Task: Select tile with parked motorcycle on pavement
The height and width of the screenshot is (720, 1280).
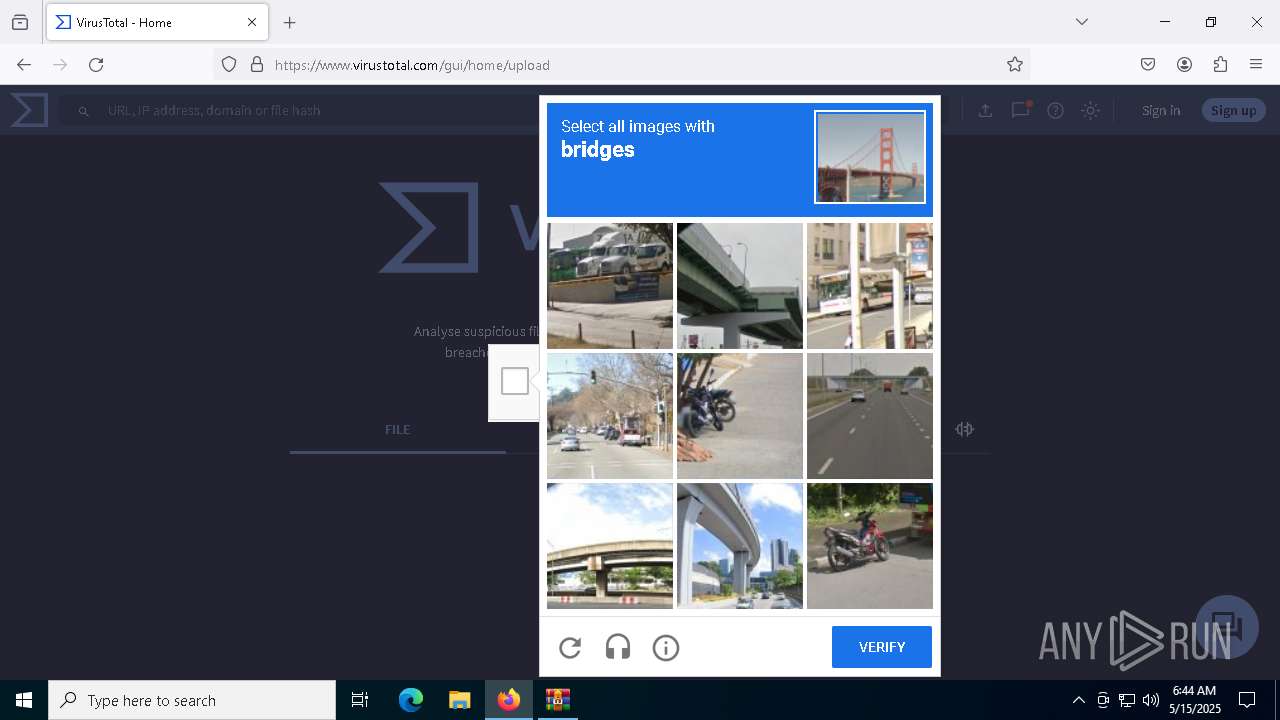Action: (740, 416)
